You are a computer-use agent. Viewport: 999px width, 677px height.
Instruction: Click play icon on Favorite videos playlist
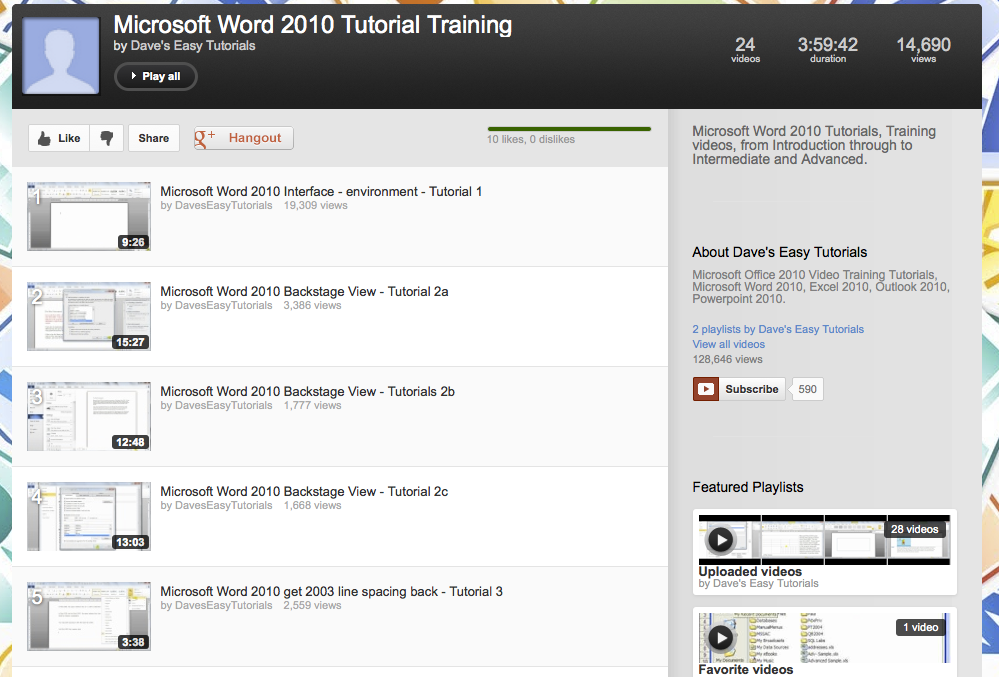721,638
